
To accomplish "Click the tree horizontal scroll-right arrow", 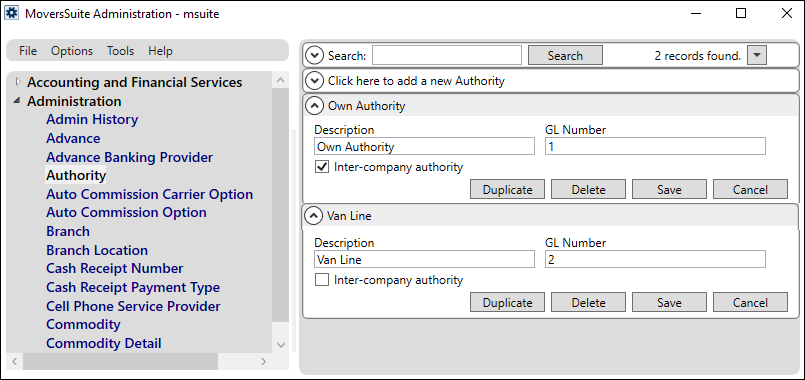I will [x=263, y=362].
